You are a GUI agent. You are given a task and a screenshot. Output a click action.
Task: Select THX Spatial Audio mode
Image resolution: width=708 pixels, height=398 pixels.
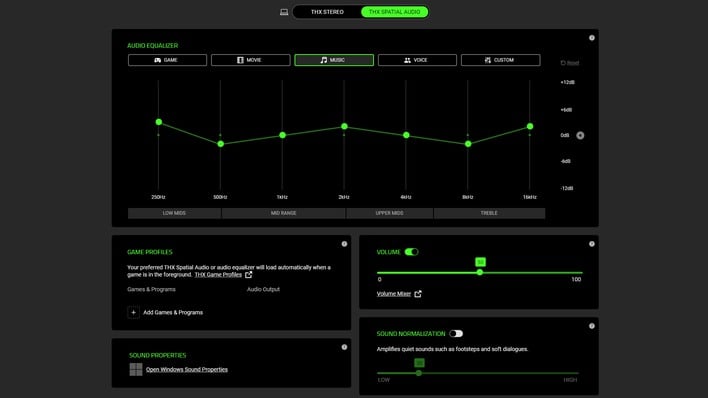(394, 12)
